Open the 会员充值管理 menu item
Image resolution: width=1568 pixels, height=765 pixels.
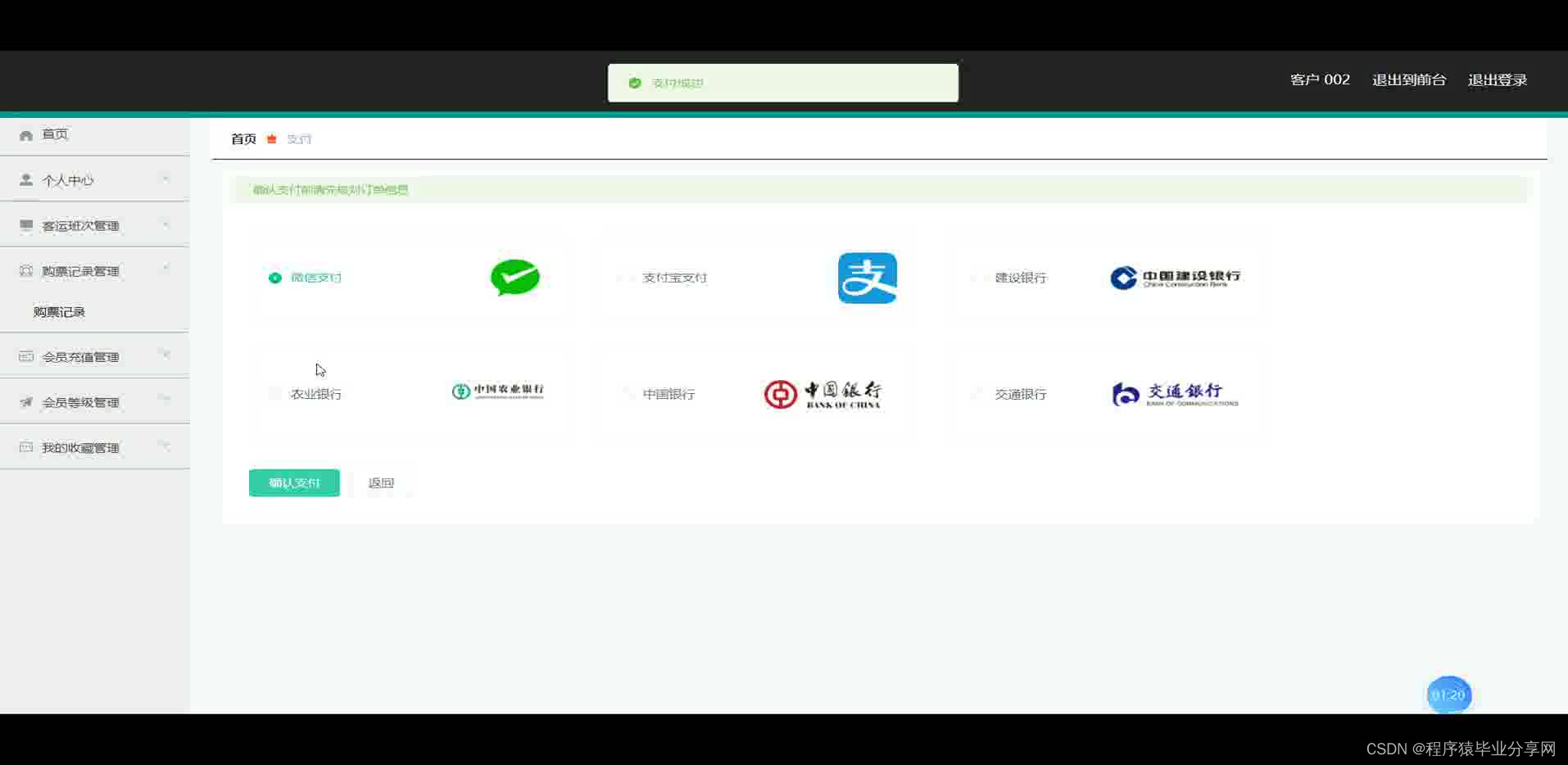click(x=95, y=356)
